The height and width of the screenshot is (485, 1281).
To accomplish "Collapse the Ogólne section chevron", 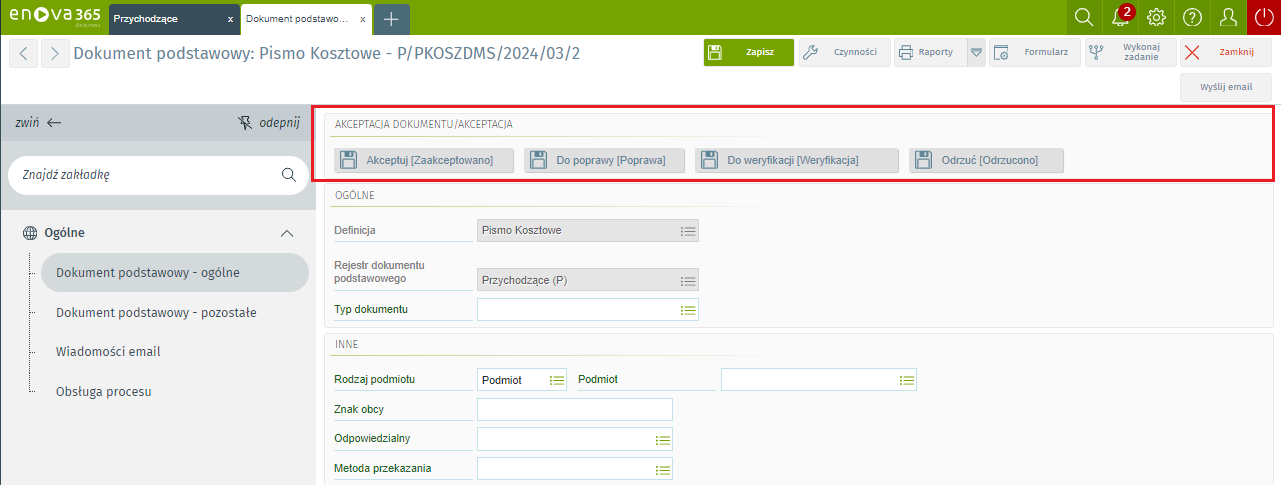I will pyautogui.click(x=287, y=233).
